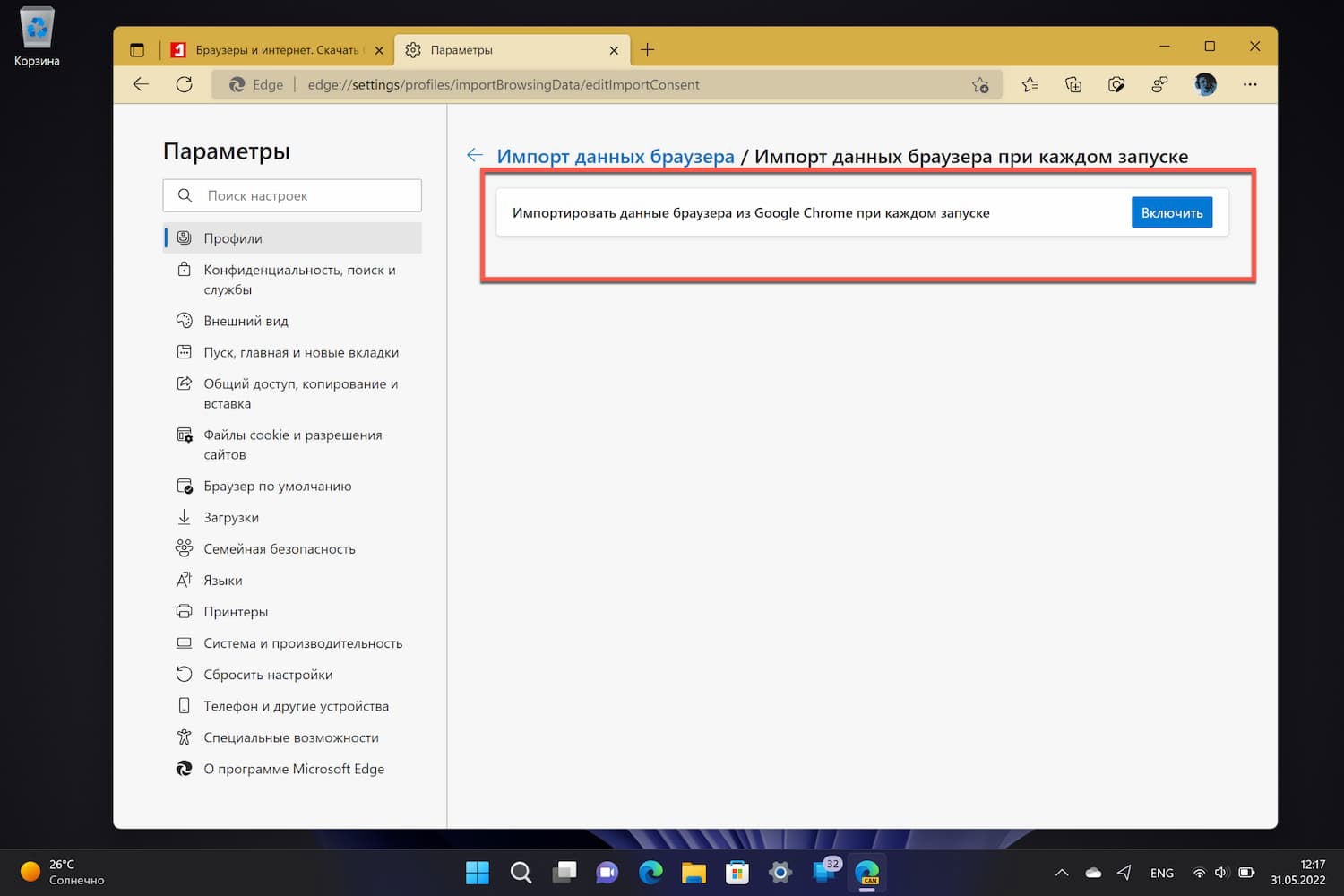The width and height of the screenshot is (1344, 896).
Task: Open Языки settings section
Action: [x=292, y=580]
